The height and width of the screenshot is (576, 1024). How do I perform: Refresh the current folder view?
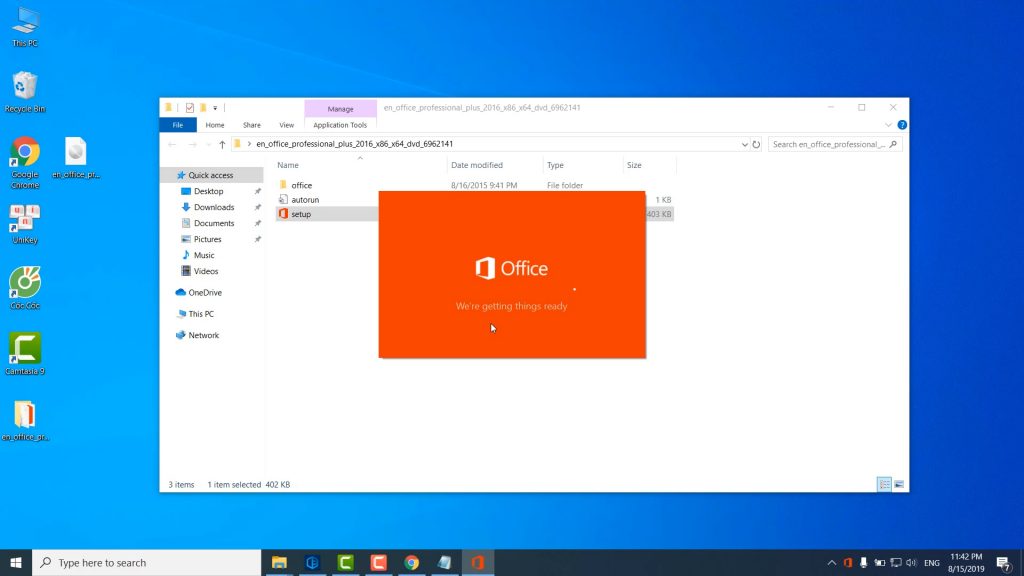pos(756,144)
